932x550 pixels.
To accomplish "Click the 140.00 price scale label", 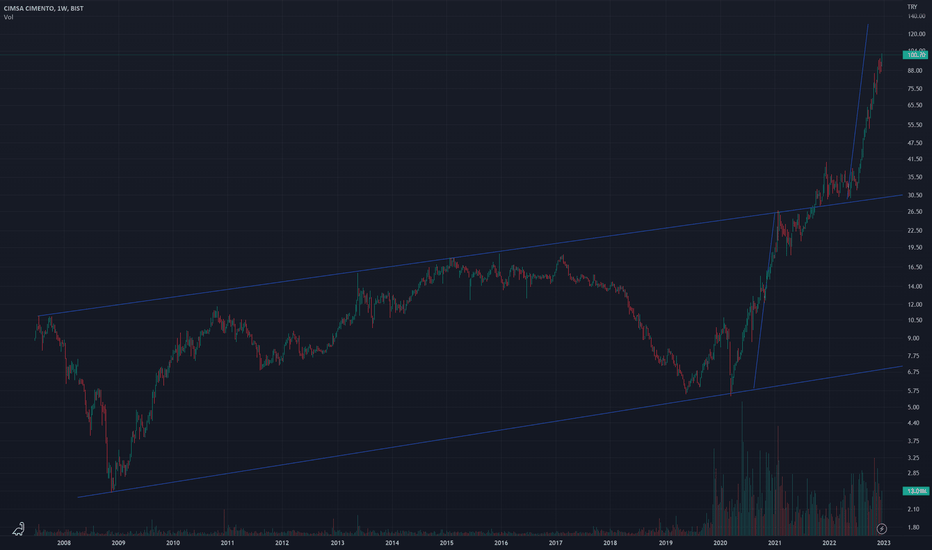I will point(916,17).
